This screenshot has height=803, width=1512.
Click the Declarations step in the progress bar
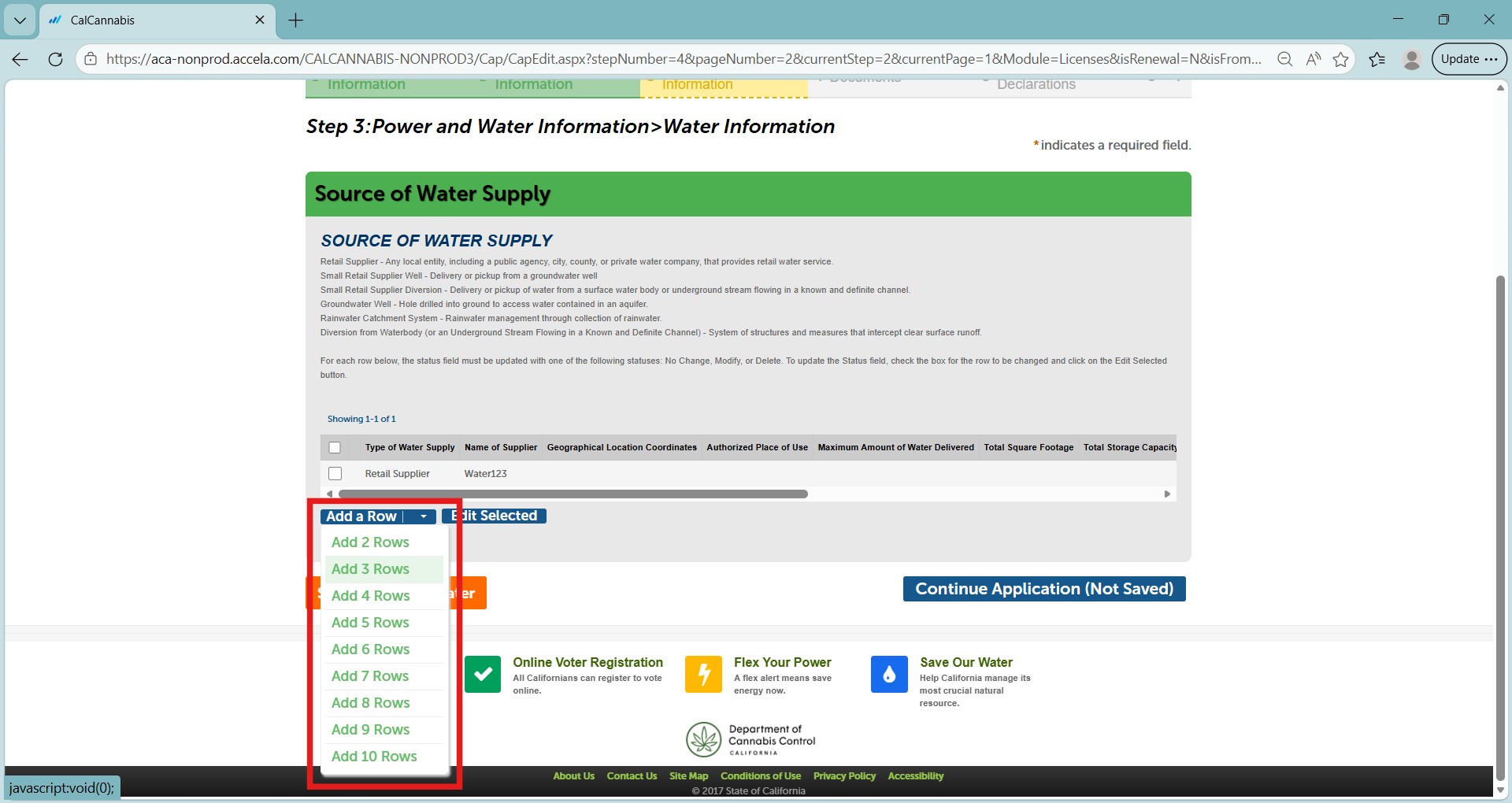click(1036, 84)
